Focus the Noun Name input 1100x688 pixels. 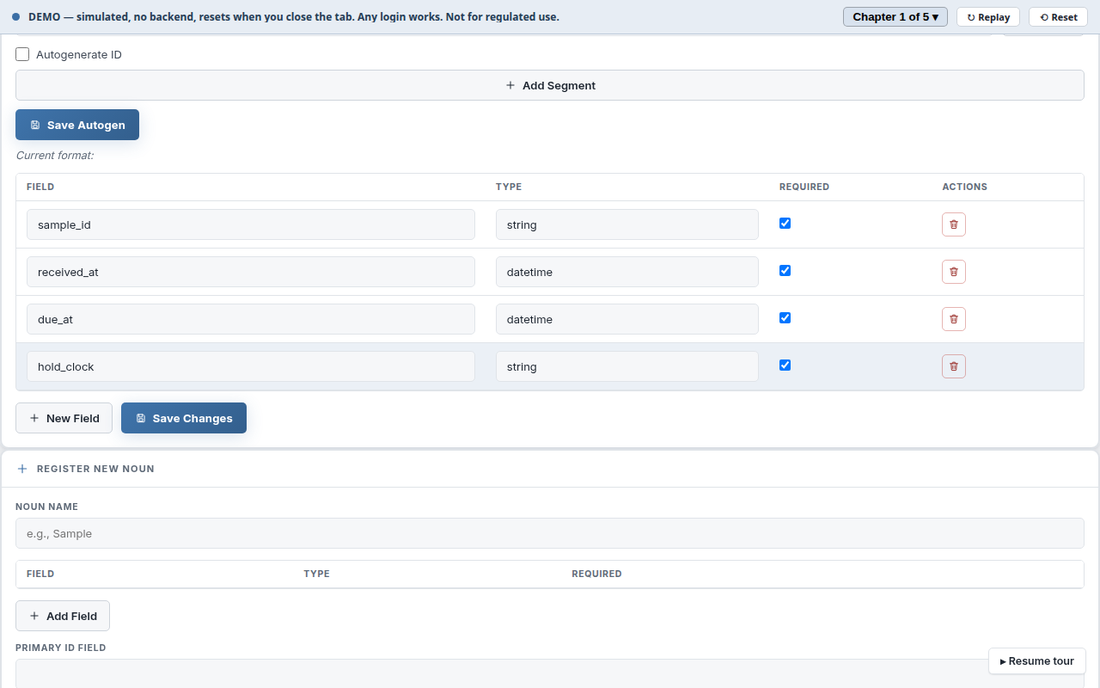click(x=549, y=533)
